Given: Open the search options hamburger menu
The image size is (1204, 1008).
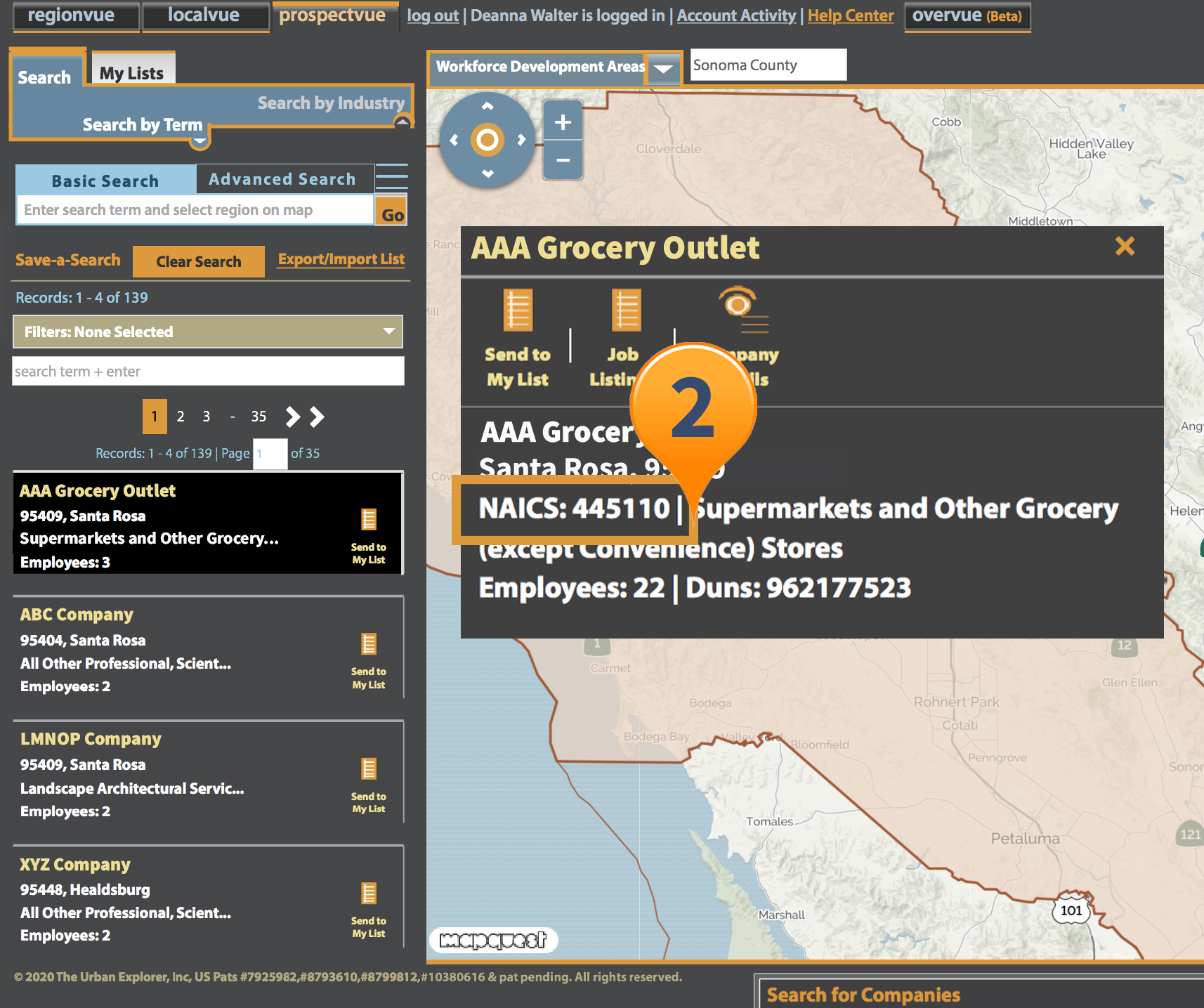Looking at the screenshot, I should coord(391,177).
